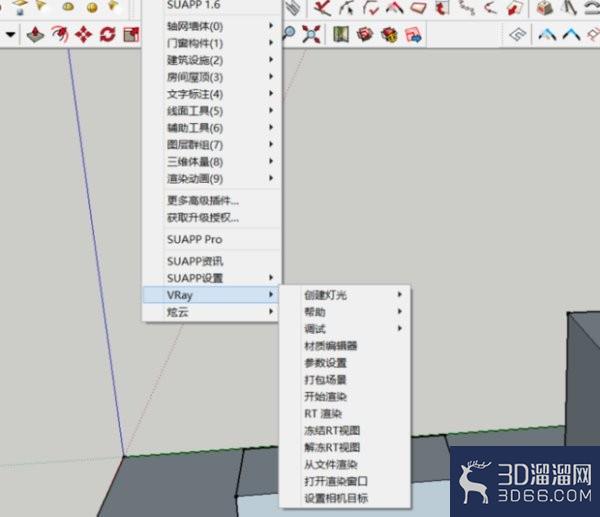Click the spiral maze outline icon
This screenshot has width=600, height=517.
coord(517,35)
